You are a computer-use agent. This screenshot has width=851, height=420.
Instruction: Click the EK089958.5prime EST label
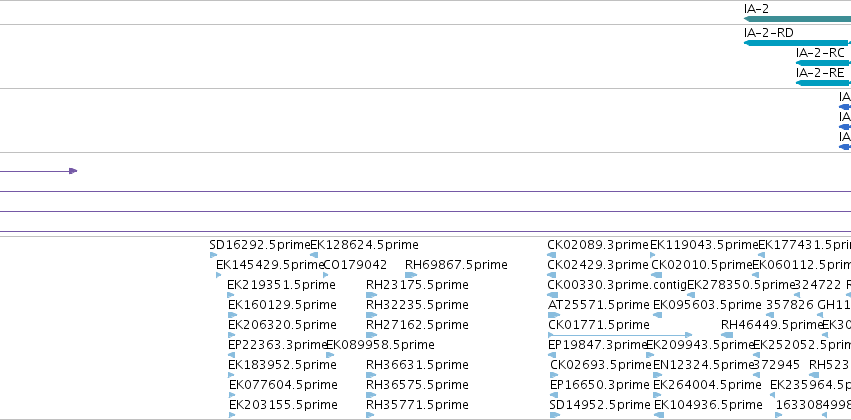[380, 345]
